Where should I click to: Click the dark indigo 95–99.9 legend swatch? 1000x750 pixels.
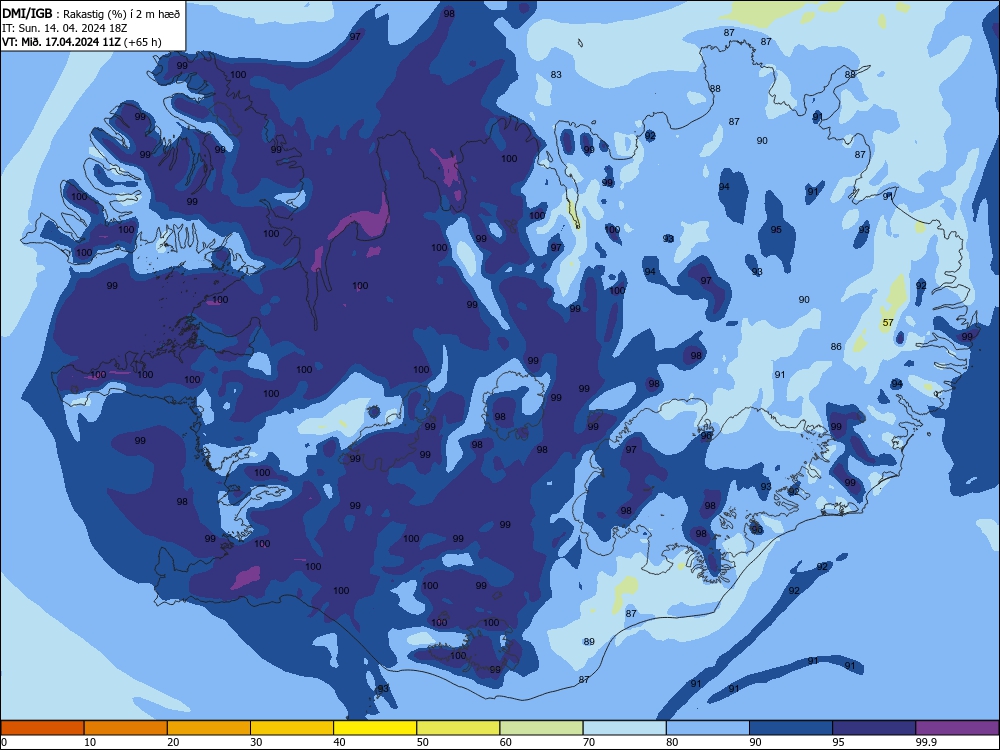(874, 728)
